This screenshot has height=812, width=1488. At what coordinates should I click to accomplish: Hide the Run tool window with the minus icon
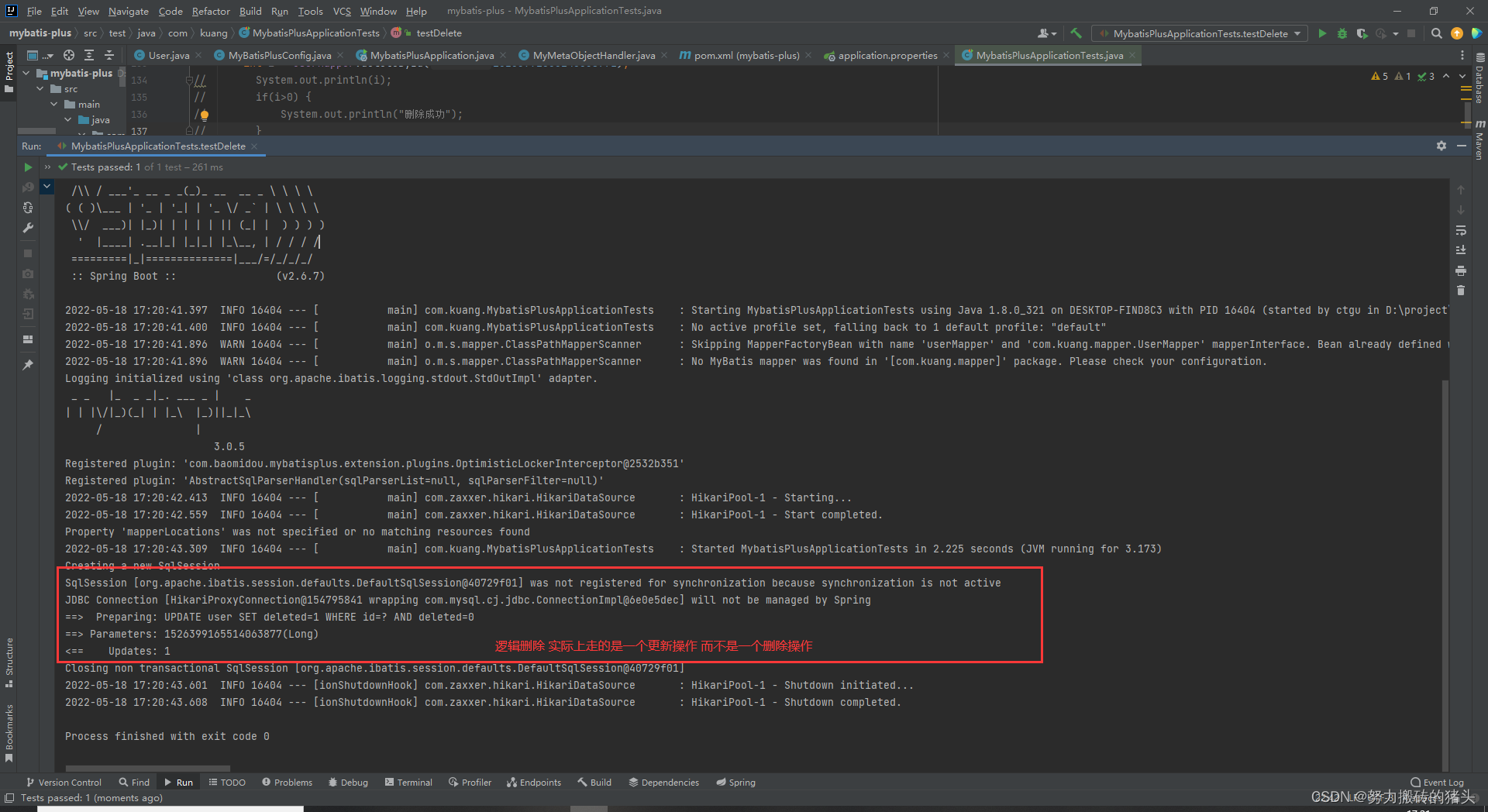(1462, 146)
